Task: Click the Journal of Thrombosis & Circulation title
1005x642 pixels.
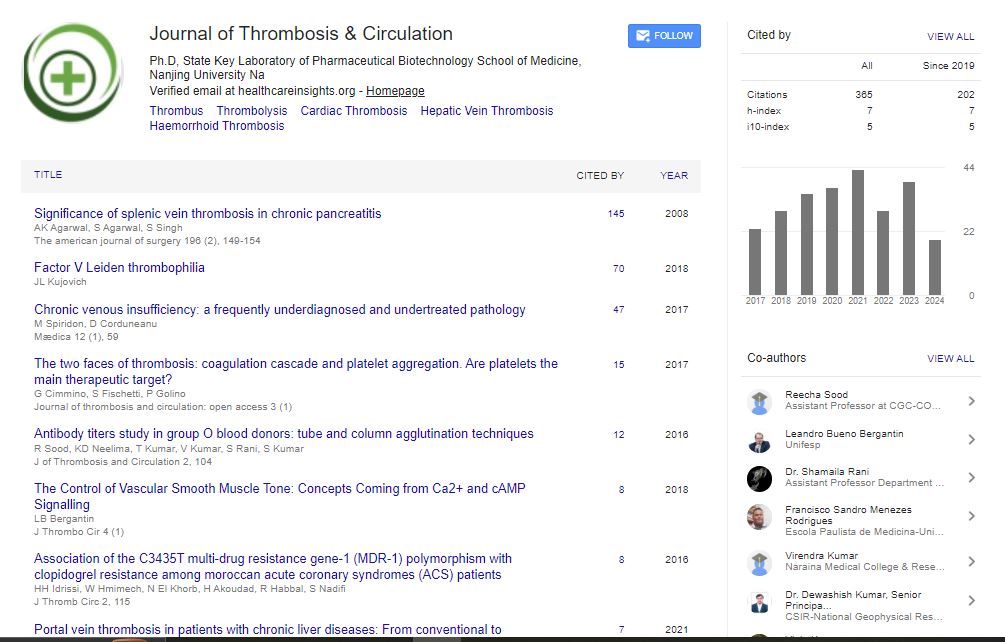Action: coord(301,33)
